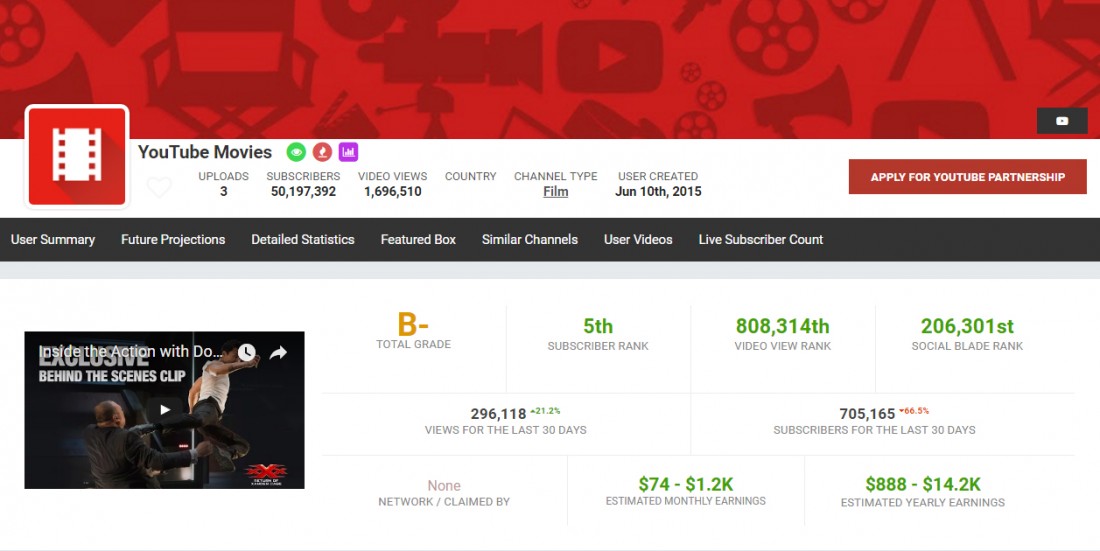Click the film strip channel avatar
Image resolution: width=1100 pixels, height=551 pixels.
77,157
